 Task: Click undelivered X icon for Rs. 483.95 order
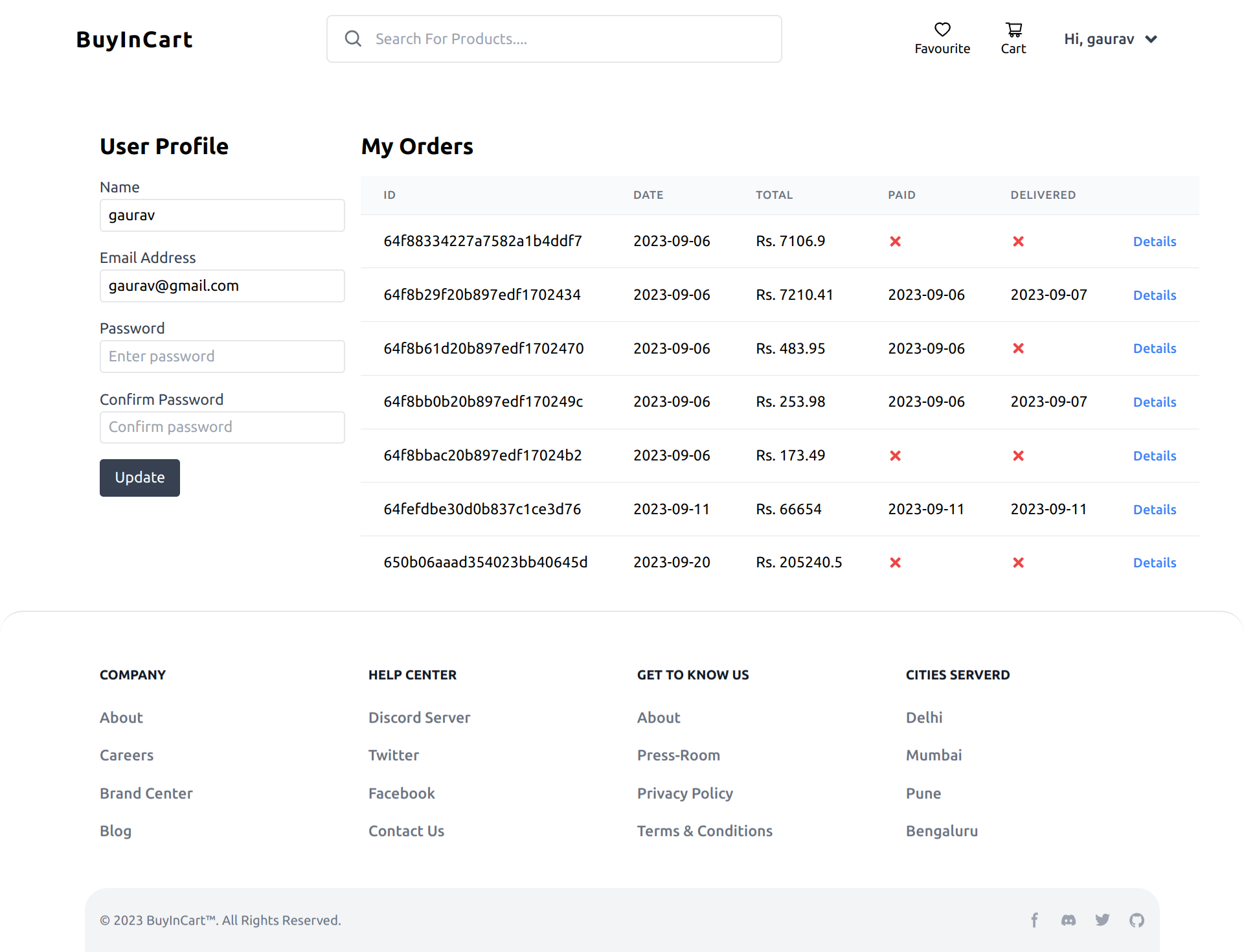tap(1018, 348)
